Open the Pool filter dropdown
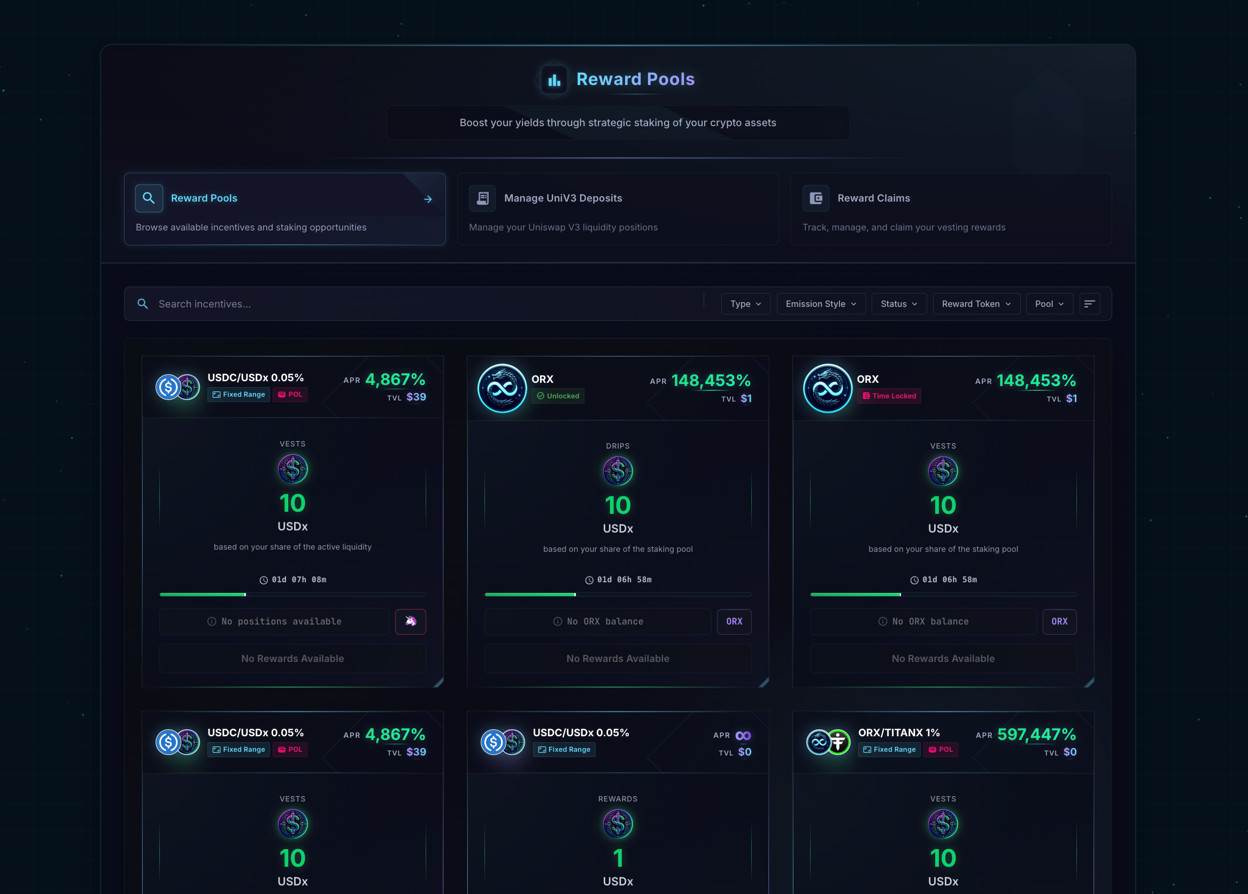Image resolution: width=1248 pixels, height=894 pixels. coord(1049,304)
